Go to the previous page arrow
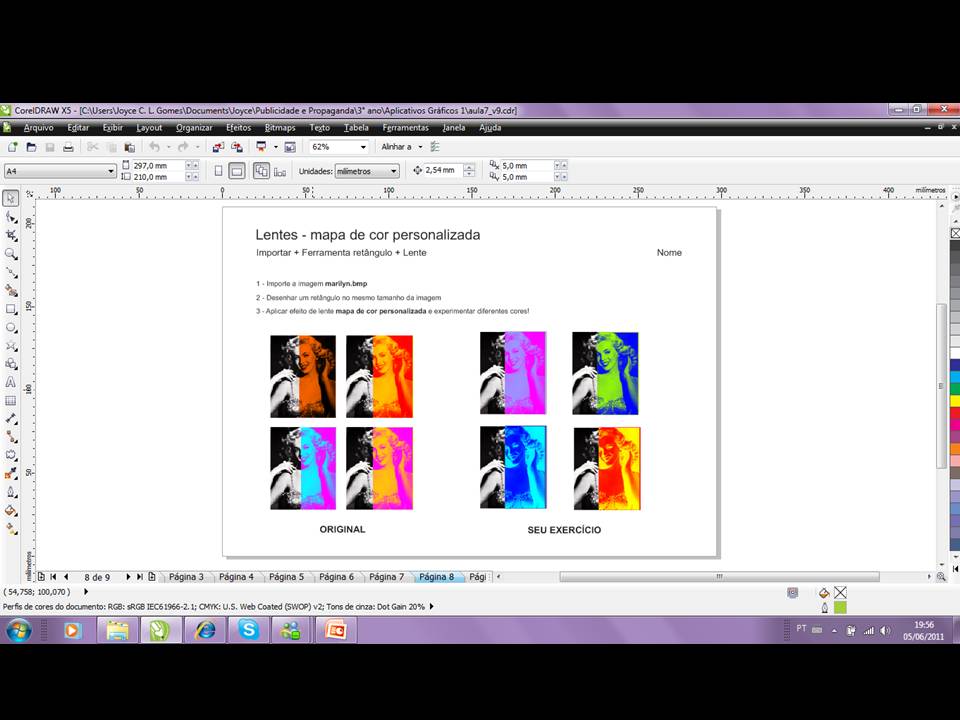This screenshot has width=960, height=720. pyautogui.click(x=66, y=577)
